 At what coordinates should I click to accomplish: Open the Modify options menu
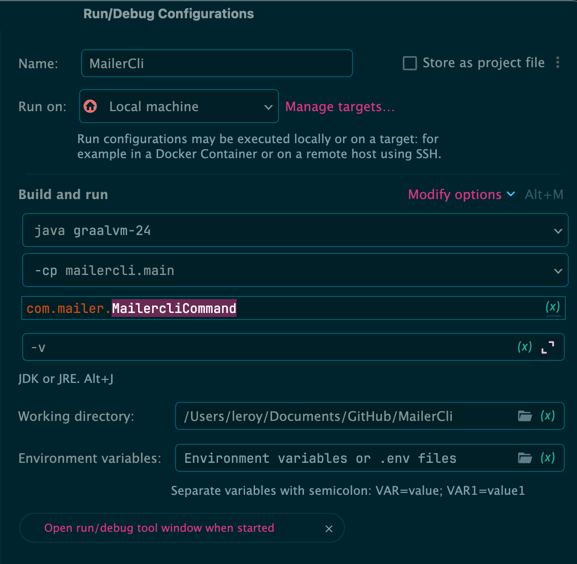(461, 194)
